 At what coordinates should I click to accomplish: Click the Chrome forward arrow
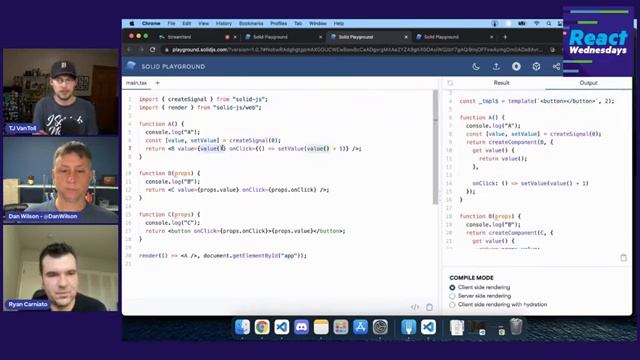coord(141,50)
